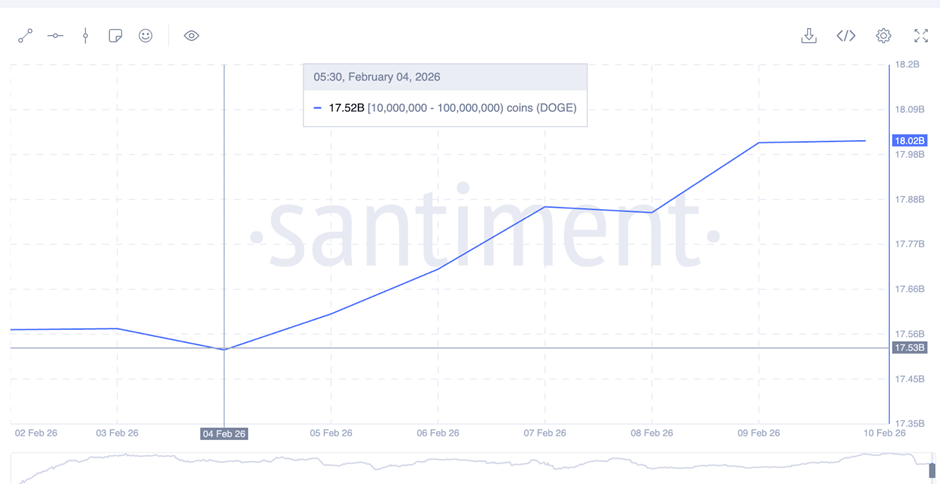Add a sticky note to chart
The image size is (940, 484).
tap(115, 36)
